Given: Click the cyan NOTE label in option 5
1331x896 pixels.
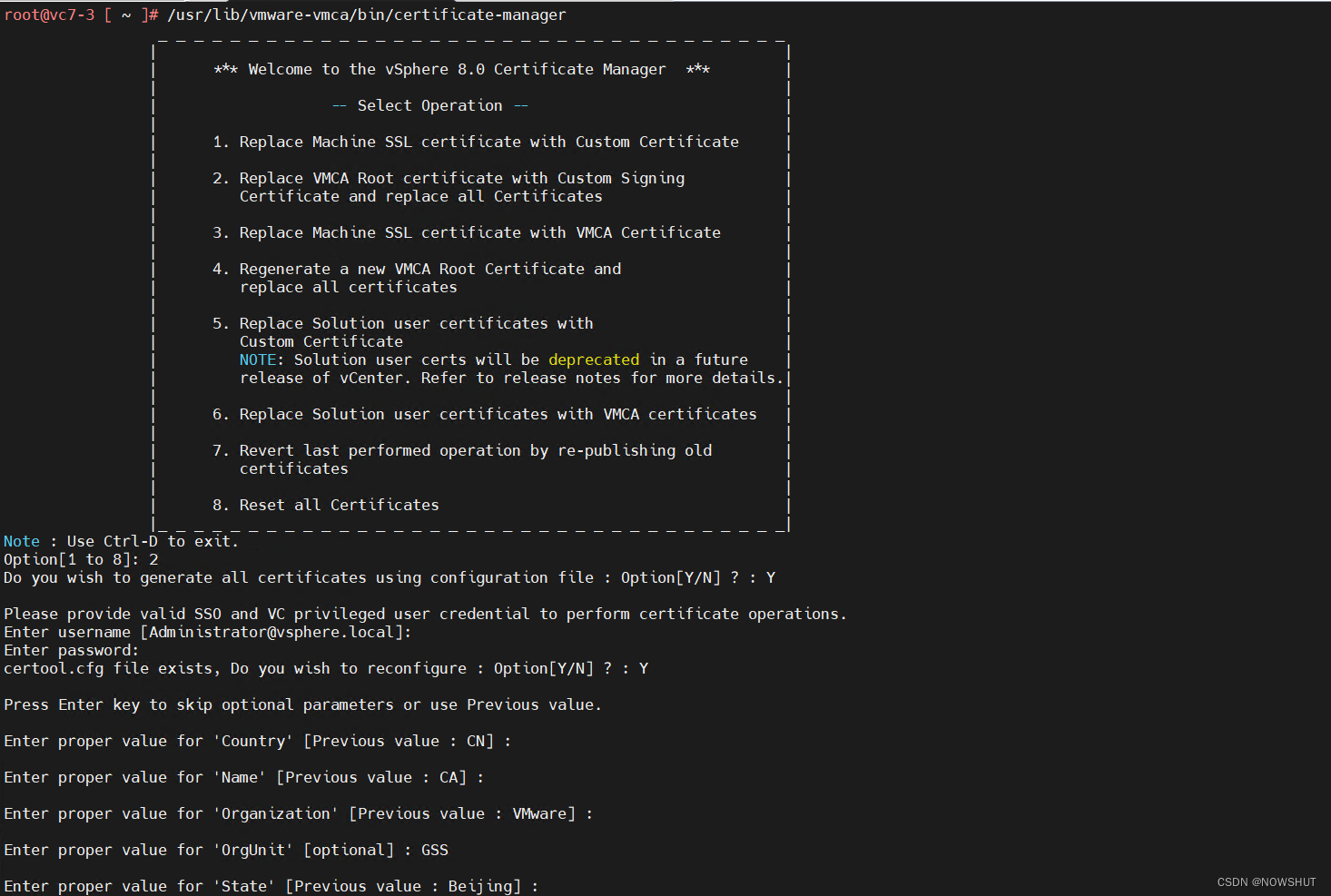Looking at the screenshot, I should (258, 359).
